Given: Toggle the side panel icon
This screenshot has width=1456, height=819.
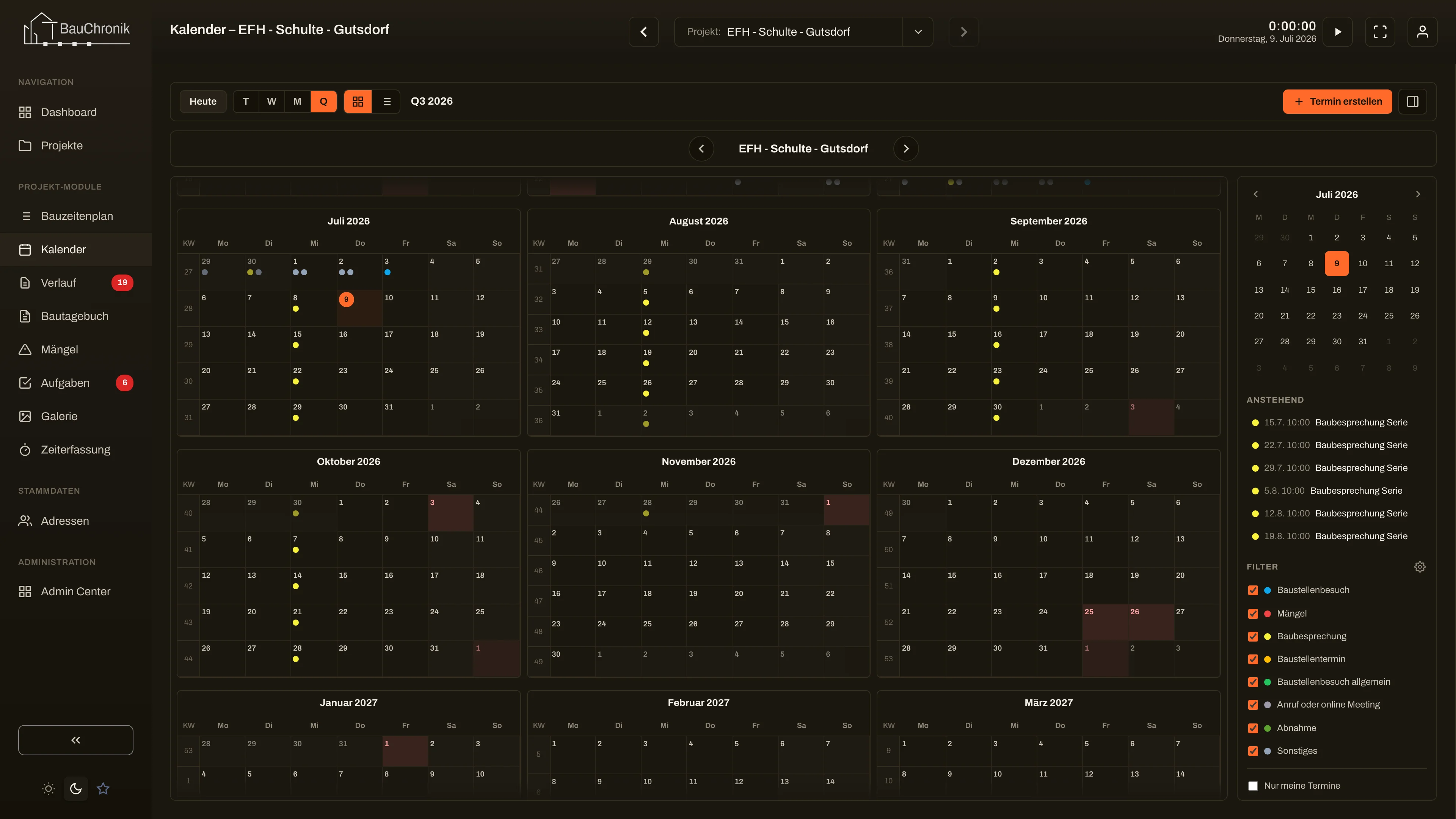Looking at the screenshot, I should coord(1412,102).
